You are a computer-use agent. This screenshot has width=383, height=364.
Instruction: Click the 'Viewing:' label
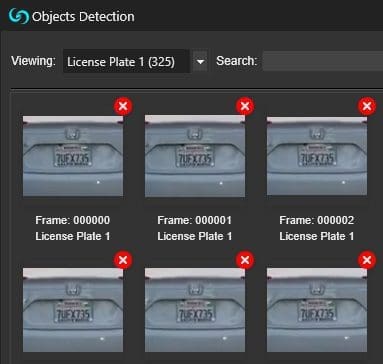[33, 61]
